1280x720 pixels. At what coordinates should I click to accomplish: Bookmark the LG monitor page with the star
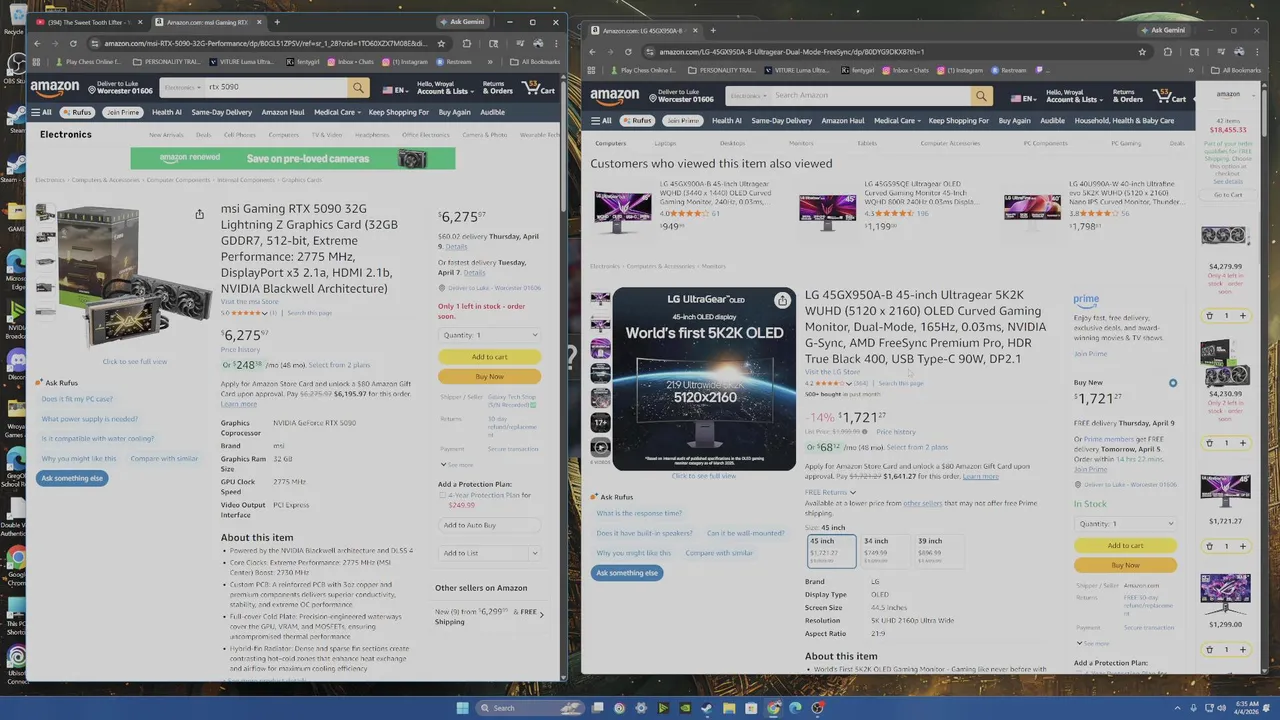[x=1142, y=52]
